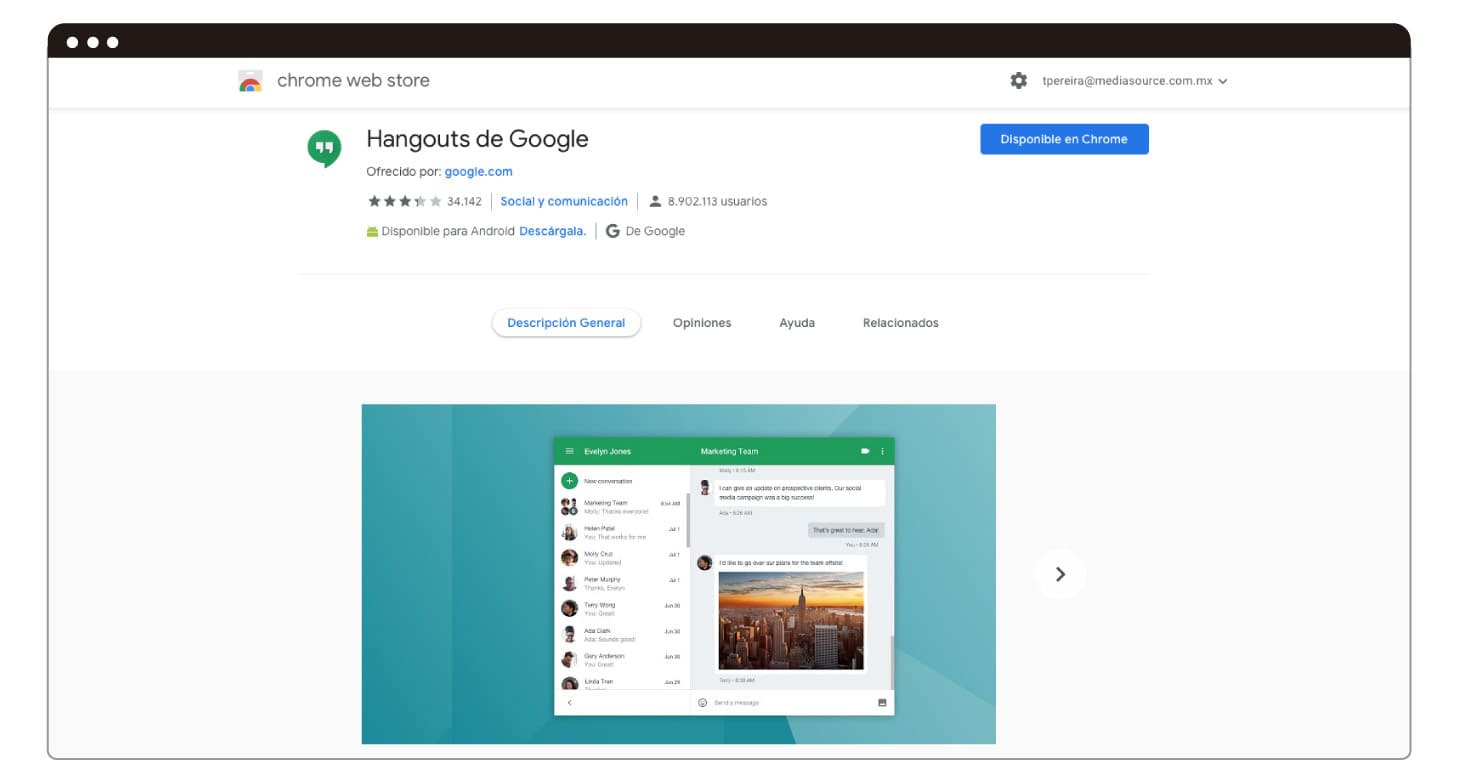1458x782 pixels.
Task: Show next screenshot with right arrow
Action: pyautogui.click(x=1060, y=574)
